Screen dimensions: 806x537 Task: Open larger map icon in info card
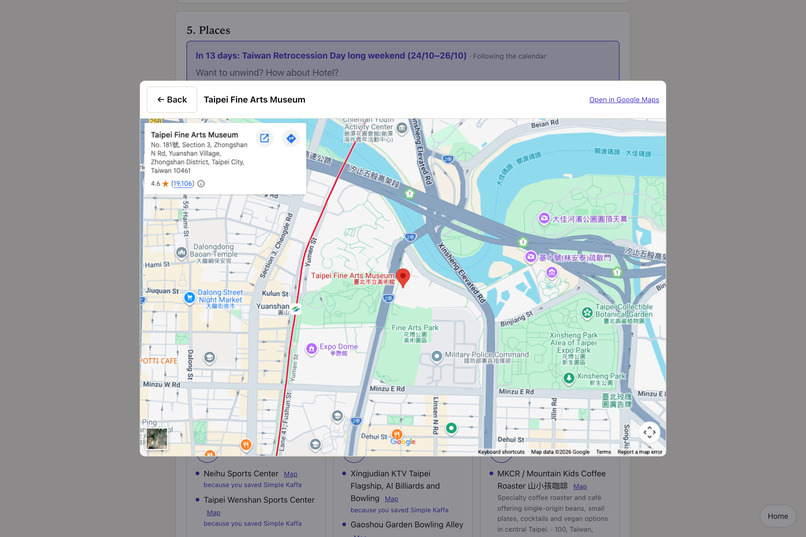(264, 138)
